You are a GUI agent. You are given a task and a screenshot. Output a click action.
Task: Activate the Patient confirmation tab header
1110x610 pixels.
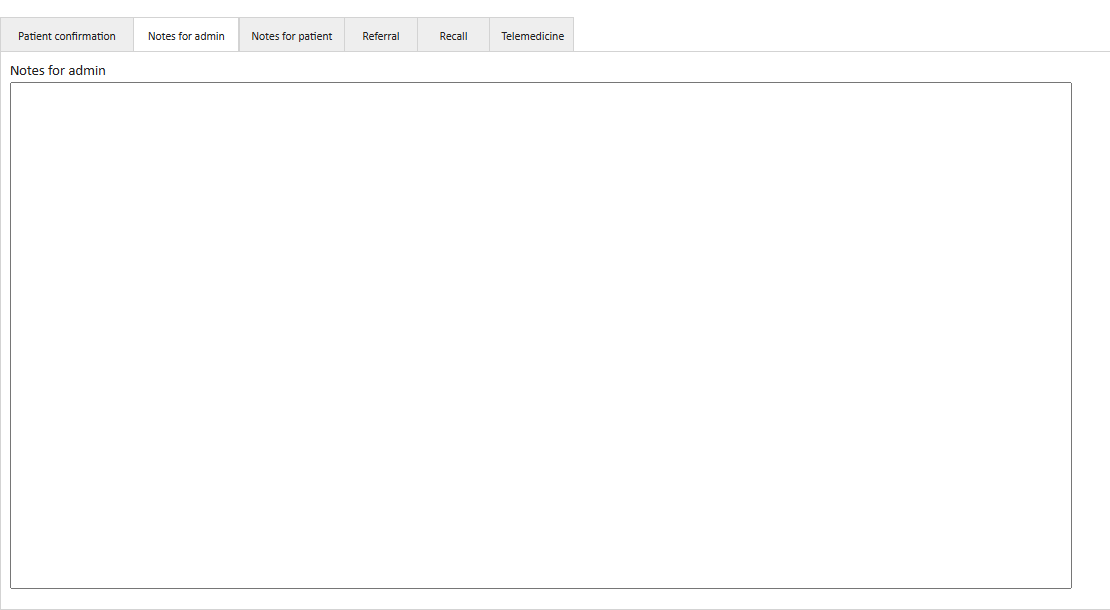[x=67, y=36]
